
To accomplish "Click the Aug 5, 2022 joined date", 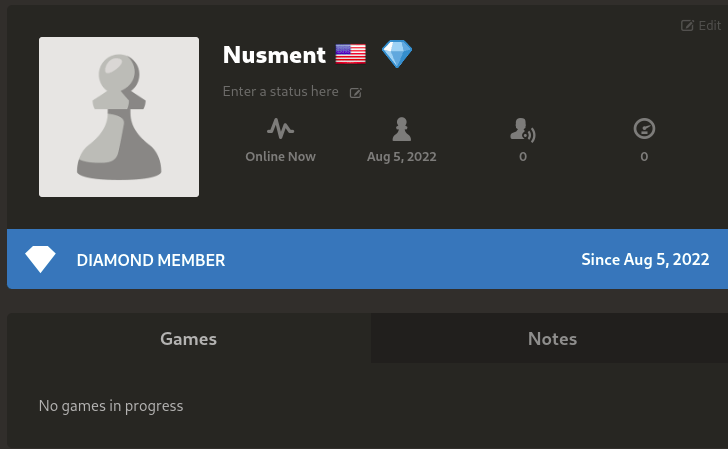I will (x=402, y=157).
